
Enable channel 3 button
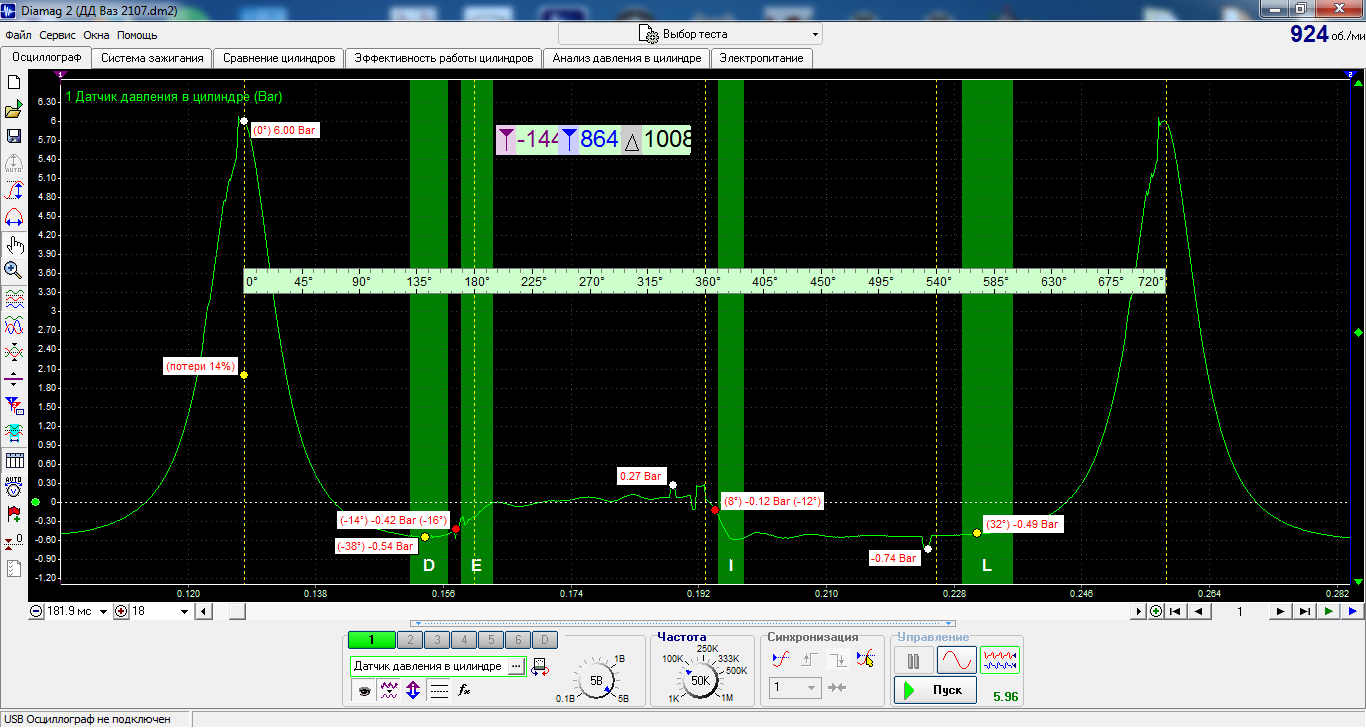click(436, 640)
